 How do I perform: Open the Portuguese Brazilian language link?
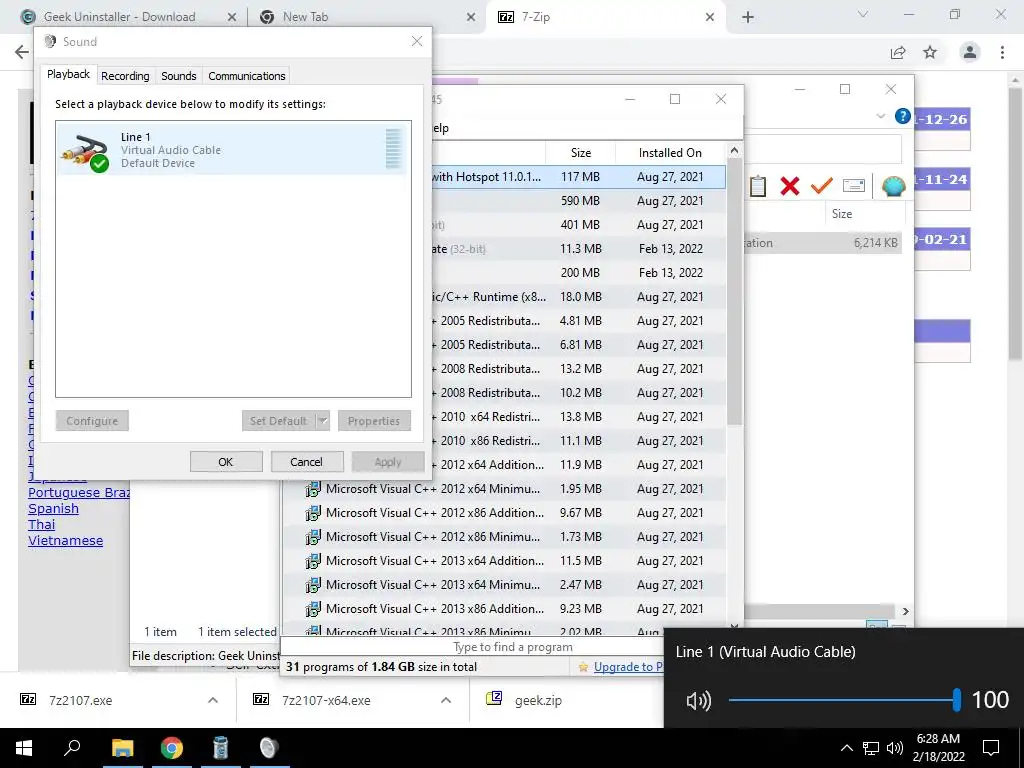pyautogui.click(x=79, y=492)
